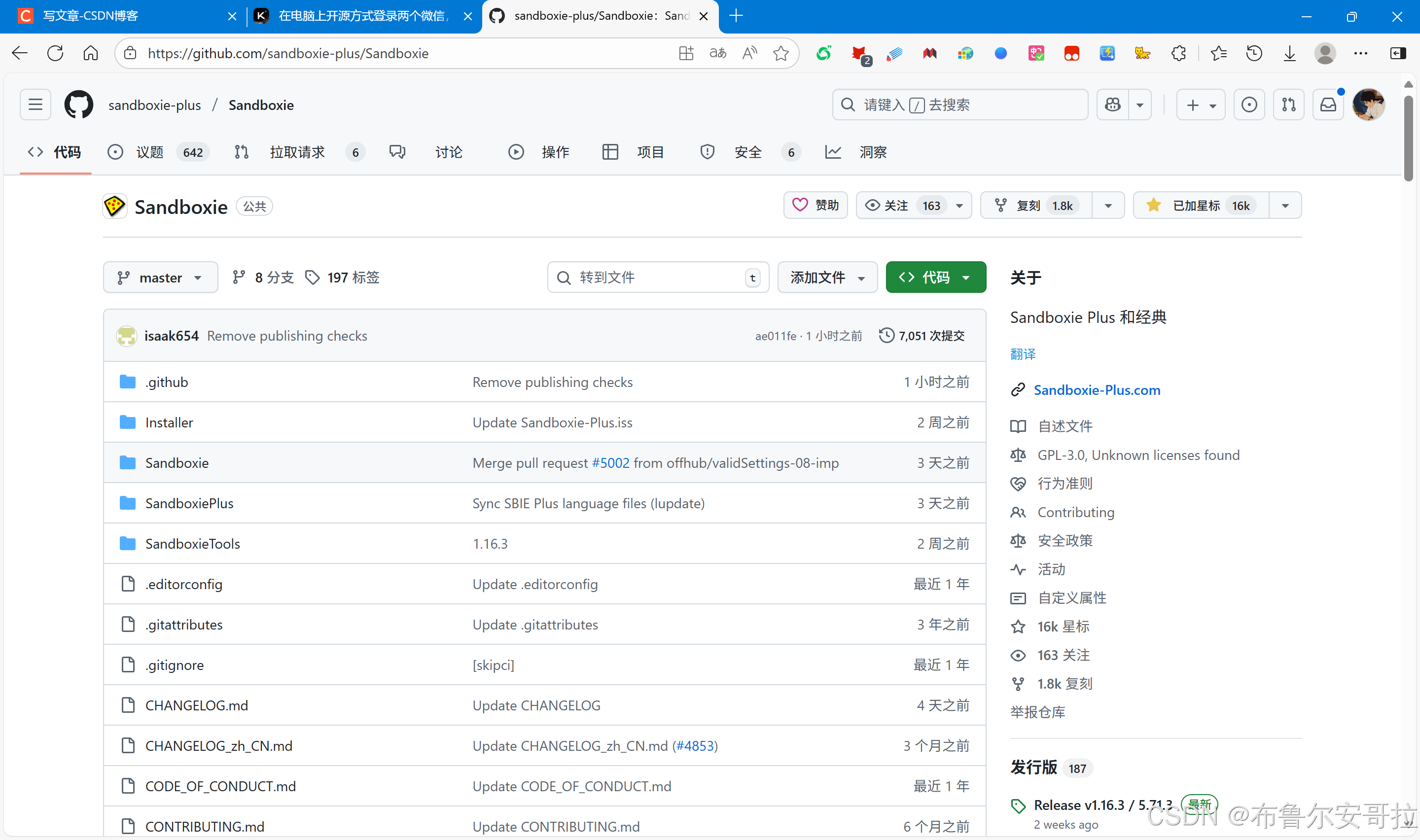Click your profile avatar in the top right
Viewport: 1420px width, 840px height.
point(1369,104)
